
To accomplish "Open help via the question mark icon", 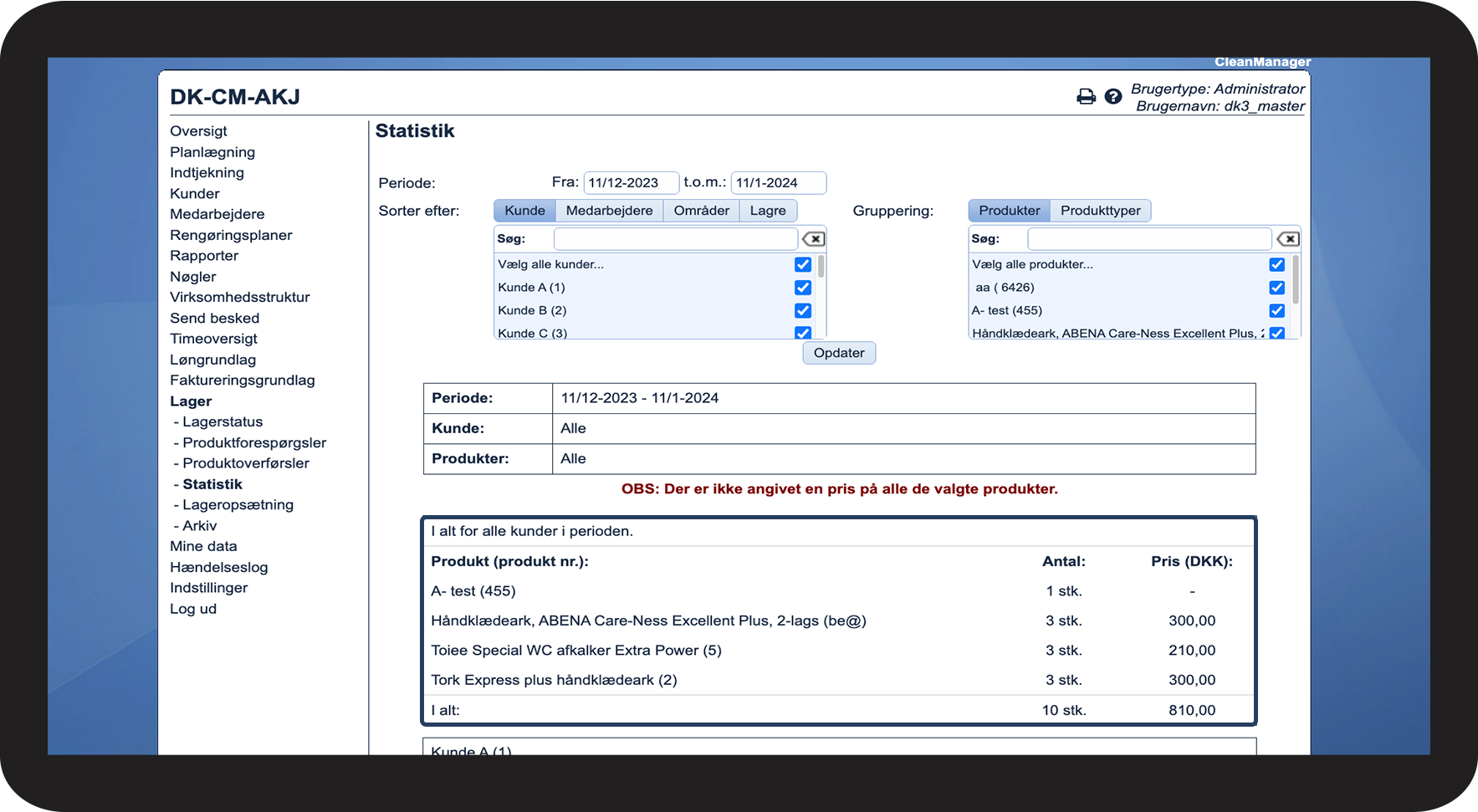I will coord(1112,97).
